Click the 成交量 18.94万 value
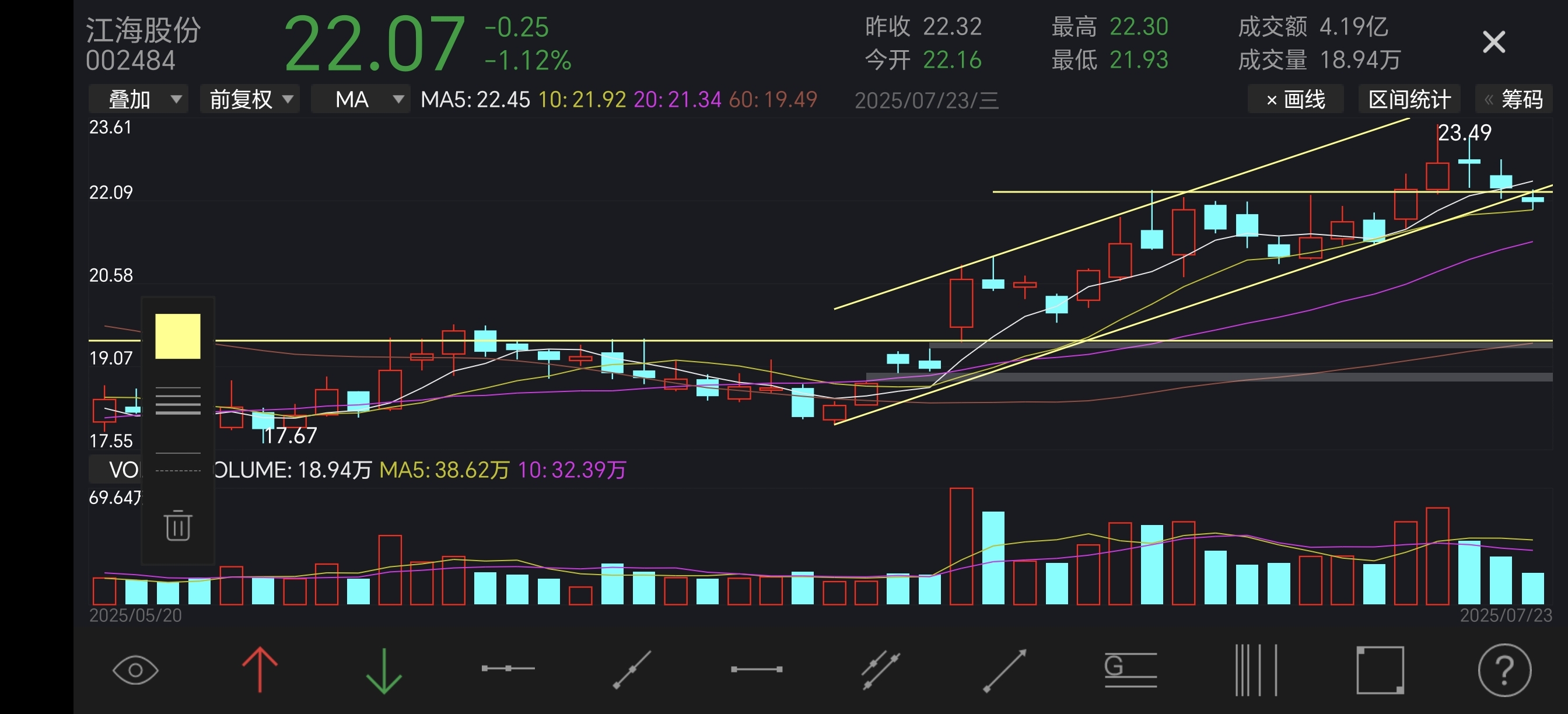The width and height of the screenshot is (1568, 714). 1360,60
